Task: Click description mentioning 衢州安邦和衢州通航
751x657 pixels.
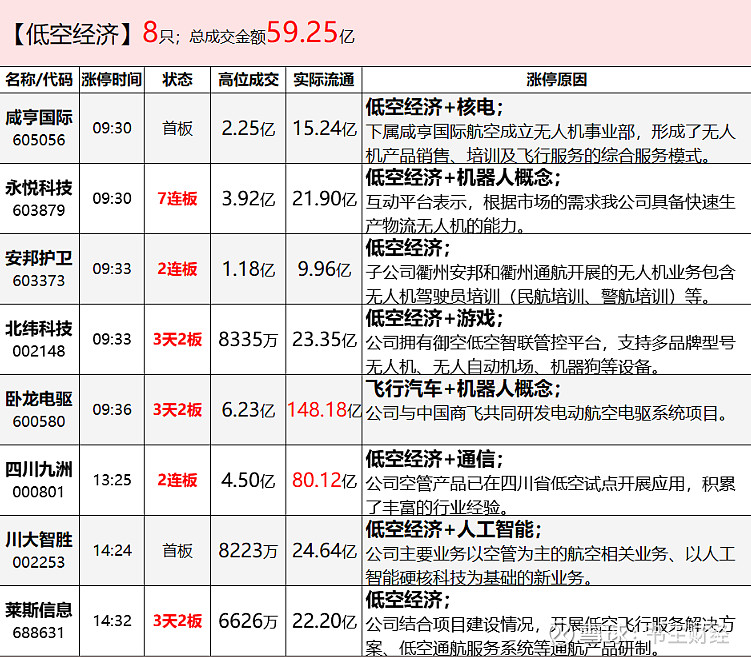Action: tap(550, 284)
